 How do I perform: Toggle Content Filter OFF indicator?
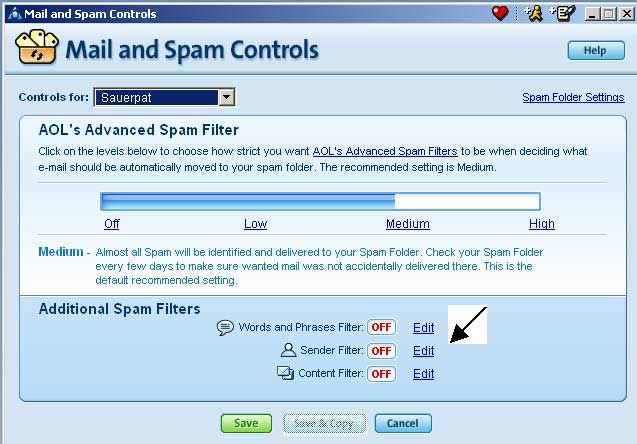(381, 374)
